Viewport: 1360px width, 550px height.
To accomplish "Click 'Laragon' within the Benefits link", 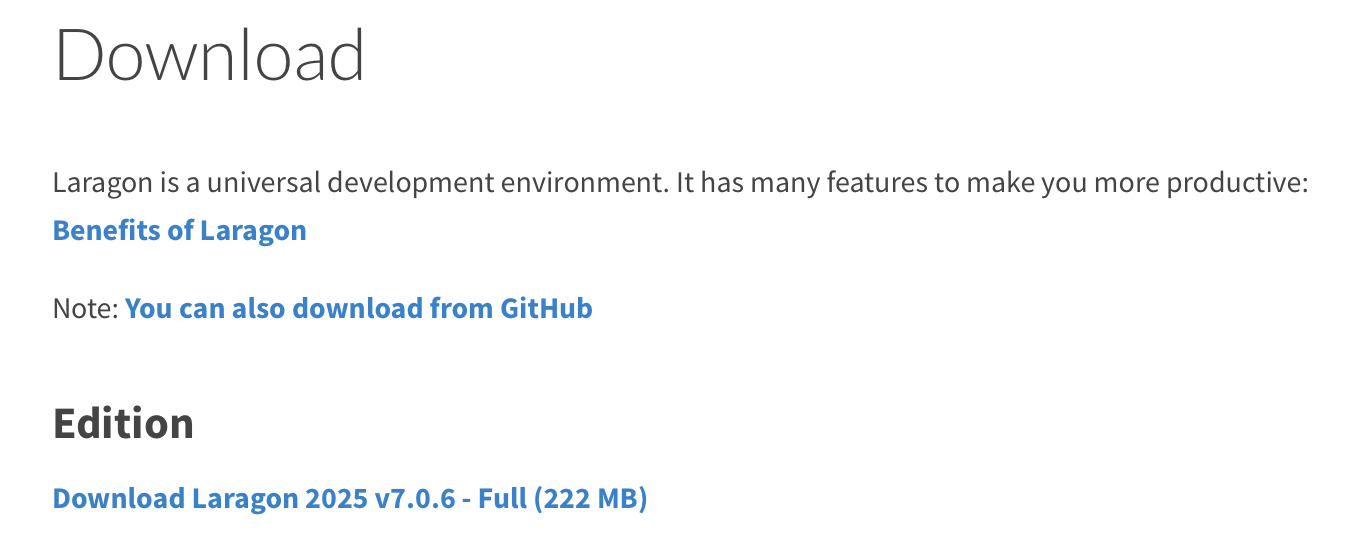I will coord(253,231).
